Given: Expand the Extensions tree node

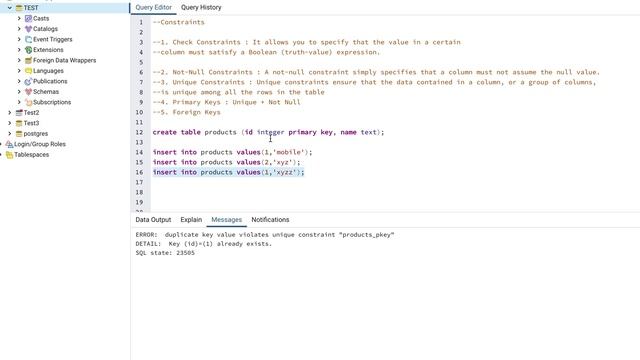Looking at the screenshot, I should point(19,50).
